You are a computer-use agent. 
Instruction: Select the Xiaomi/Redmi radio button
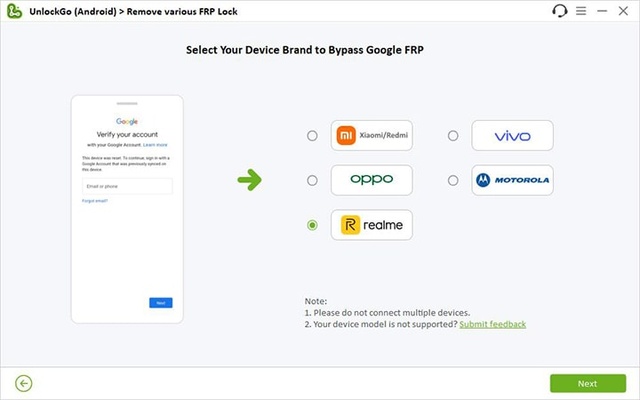click(313, 135)
